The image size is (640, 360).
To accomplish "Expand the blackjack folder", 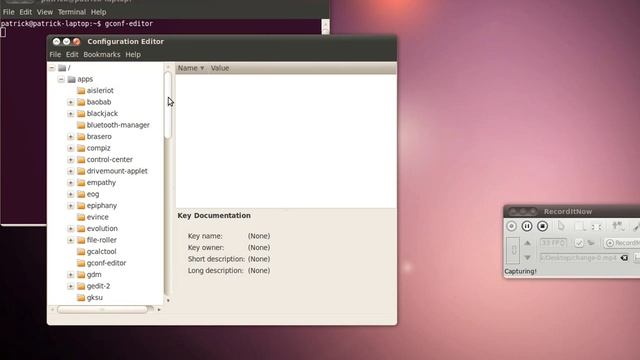I will [x=71, y=113].
